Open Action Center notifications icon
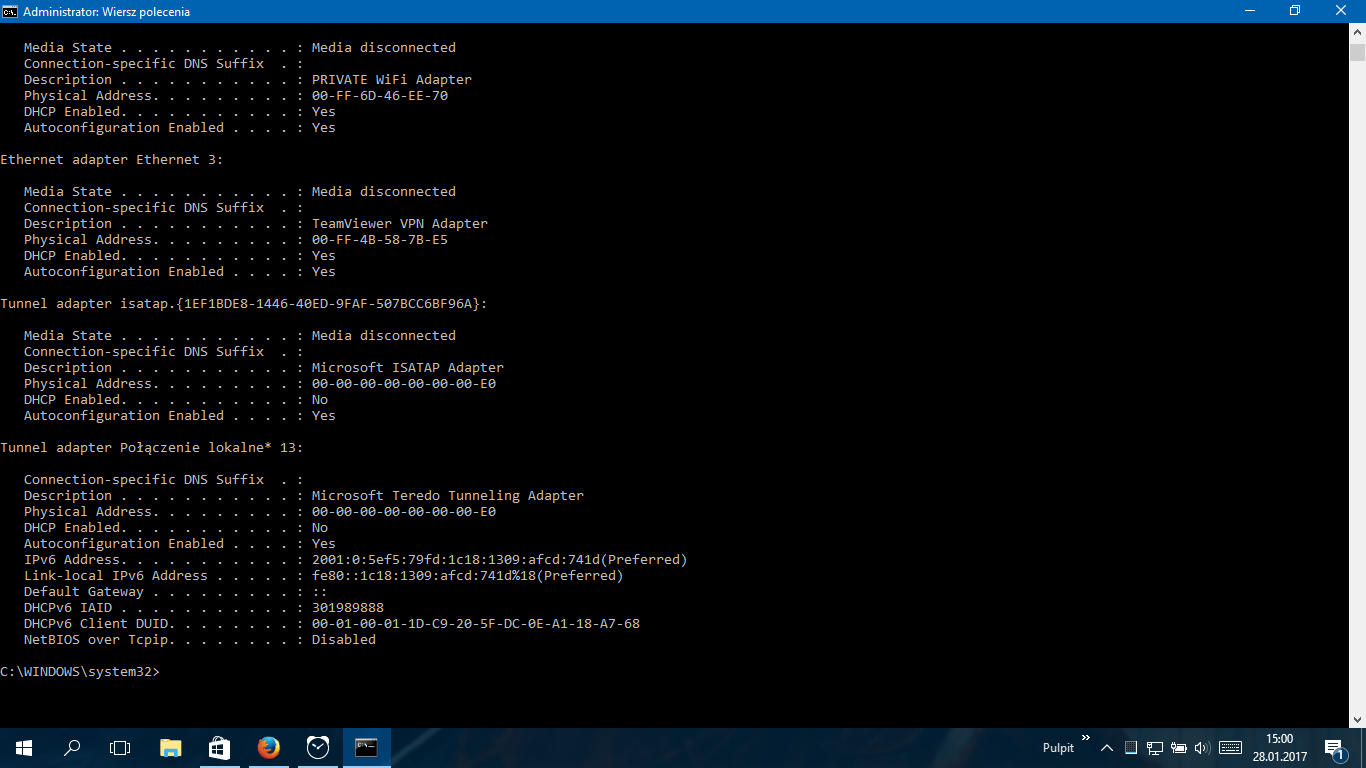Image resolution: width=1366 pixels, height=768 pixels. click(1334, 748)
